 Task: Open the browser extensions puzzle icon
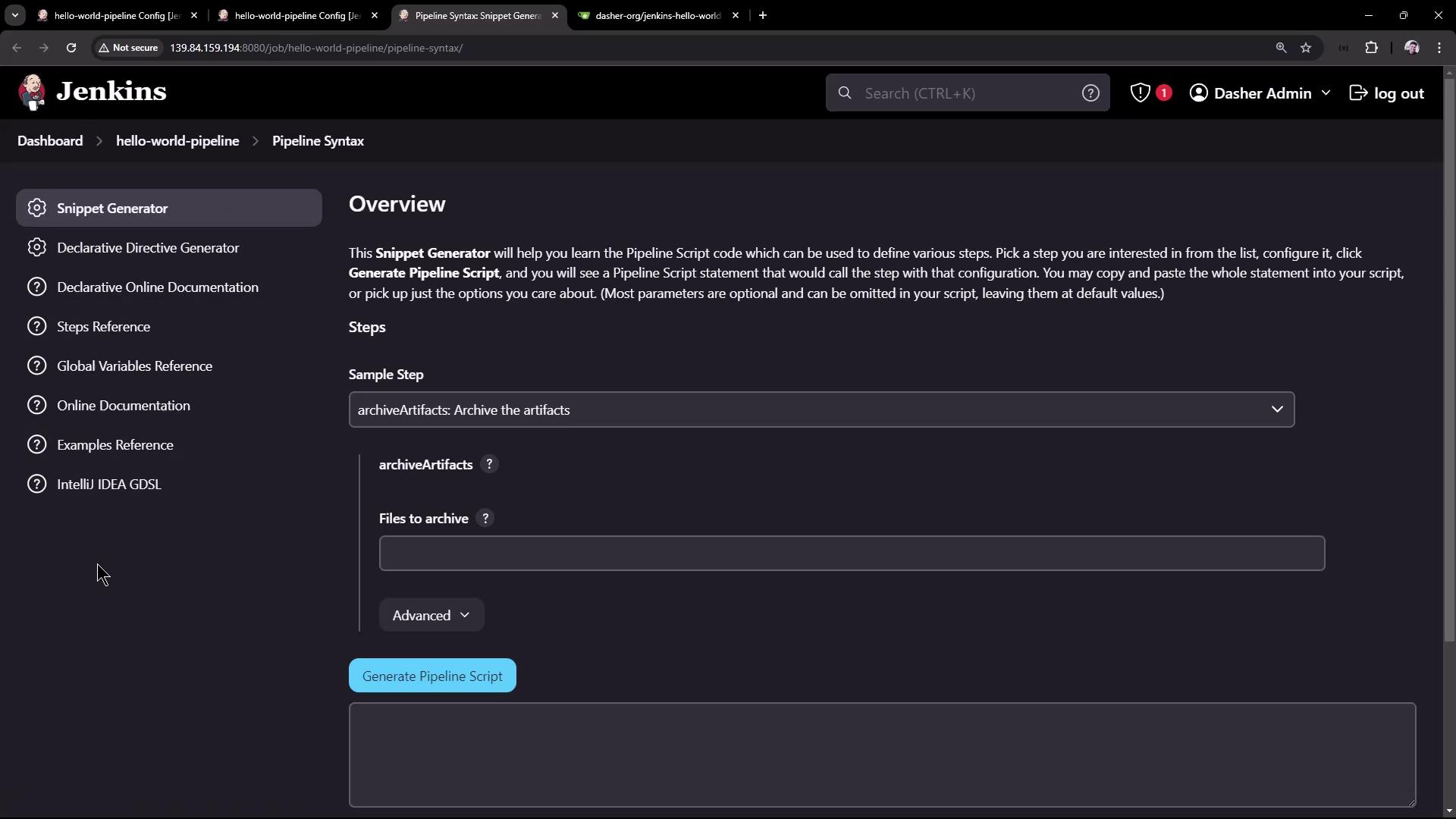click(x=1371, y=48)
